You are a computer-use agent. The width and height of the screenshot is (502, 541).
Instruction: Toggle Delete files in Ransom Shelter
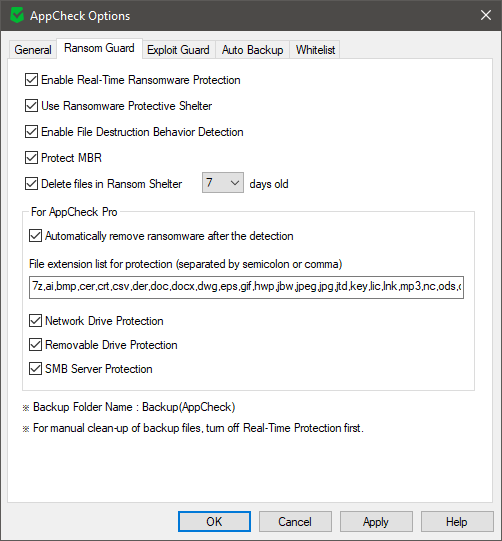point(31,184)
